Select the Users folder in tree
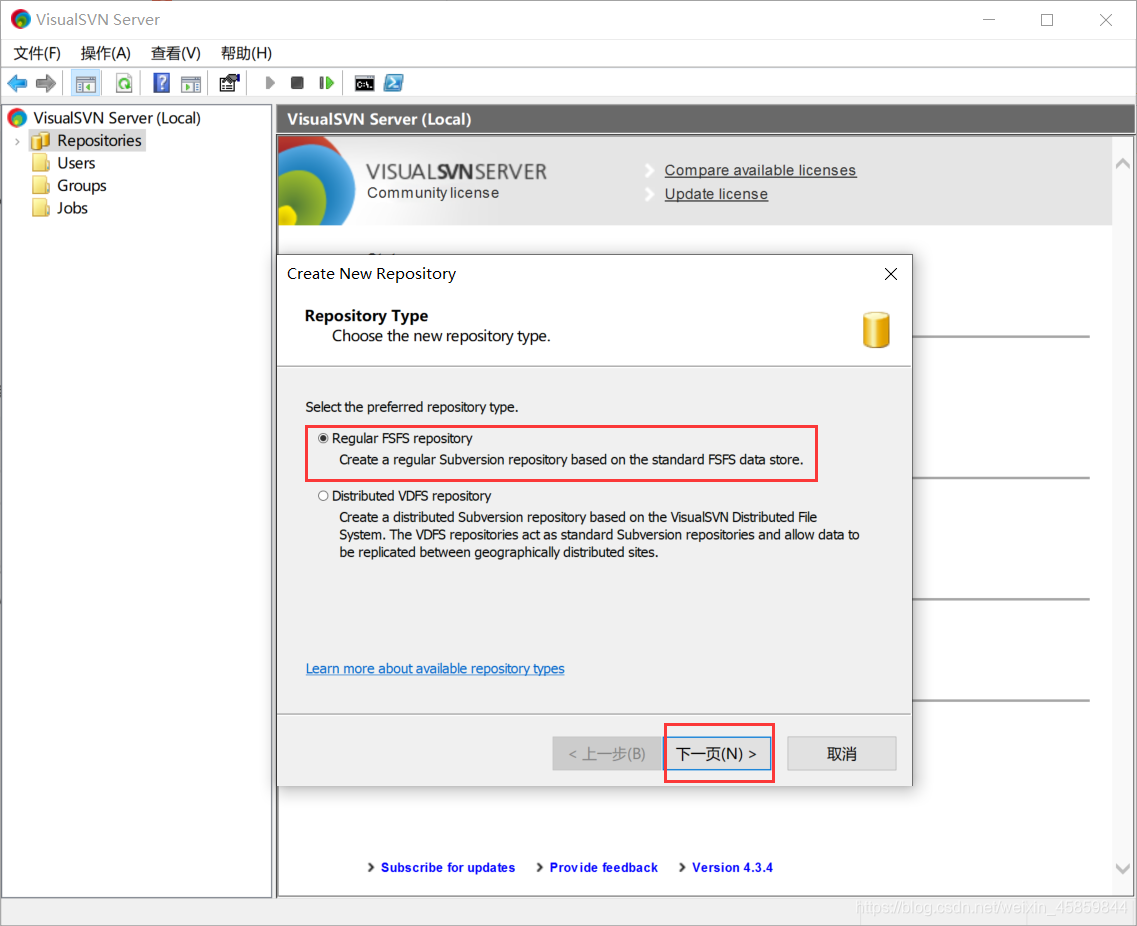1137x926 pixels. [x=76, y=163]
